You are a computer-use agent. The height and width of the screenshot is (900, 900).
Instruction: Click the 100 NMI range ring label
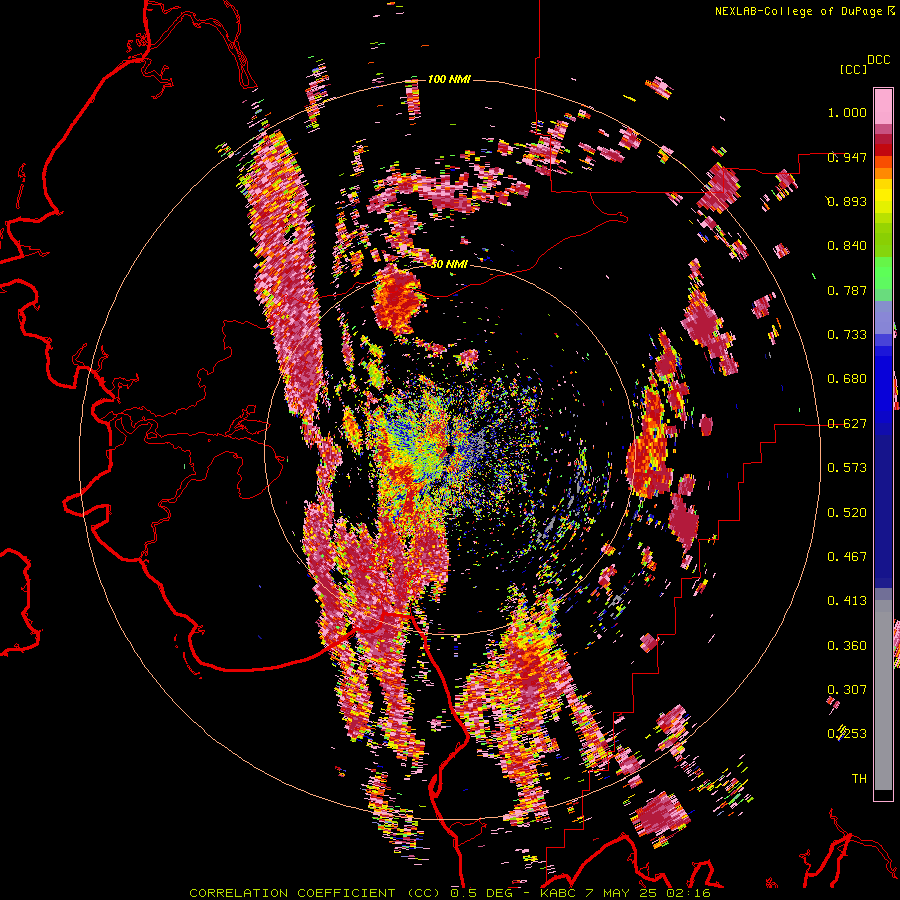(x=449, y=79)
